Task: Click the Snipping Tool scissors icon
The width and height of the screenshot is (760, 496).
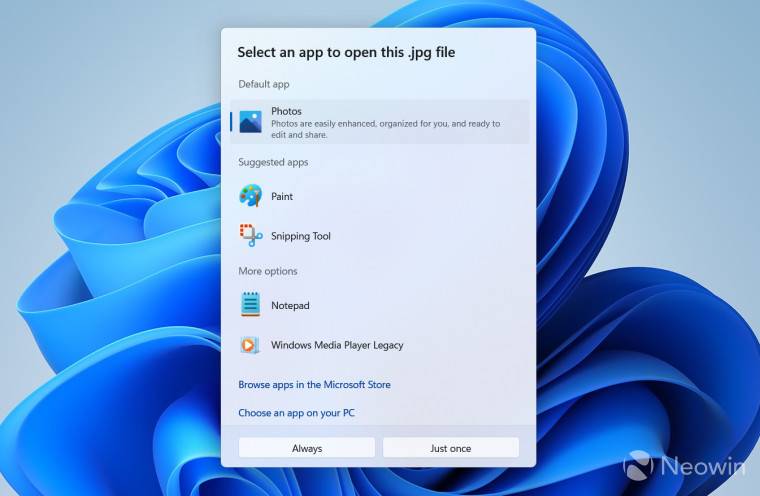Action: pos(251,236)
